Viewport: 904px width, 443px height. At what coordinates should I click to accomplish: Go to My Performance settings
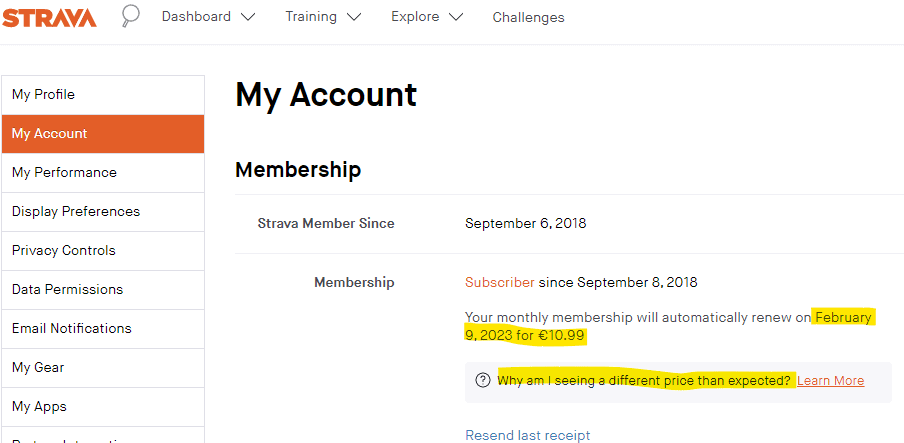[103, 172]
